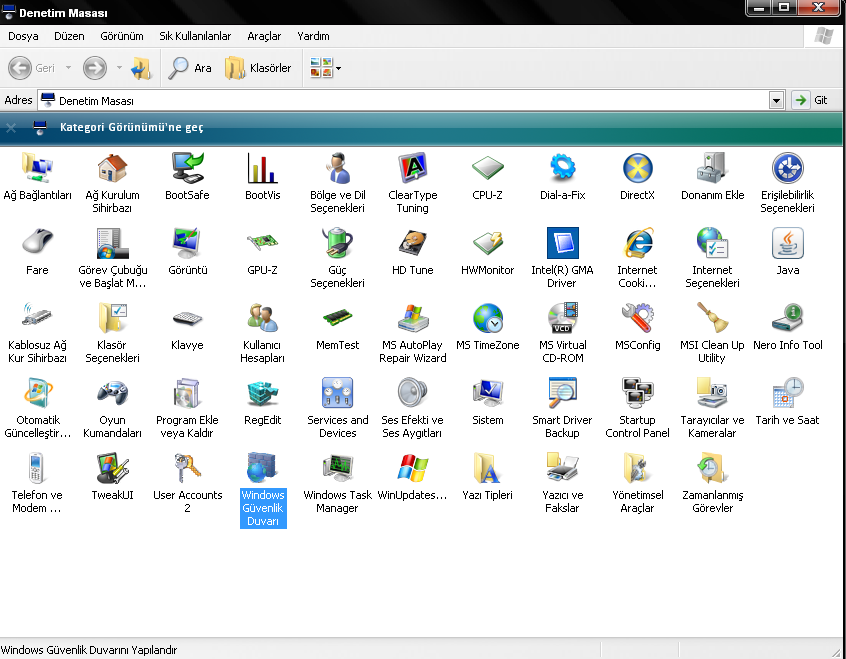
Task: Expand the Geri back history arrow
Action: pos(68,69)
